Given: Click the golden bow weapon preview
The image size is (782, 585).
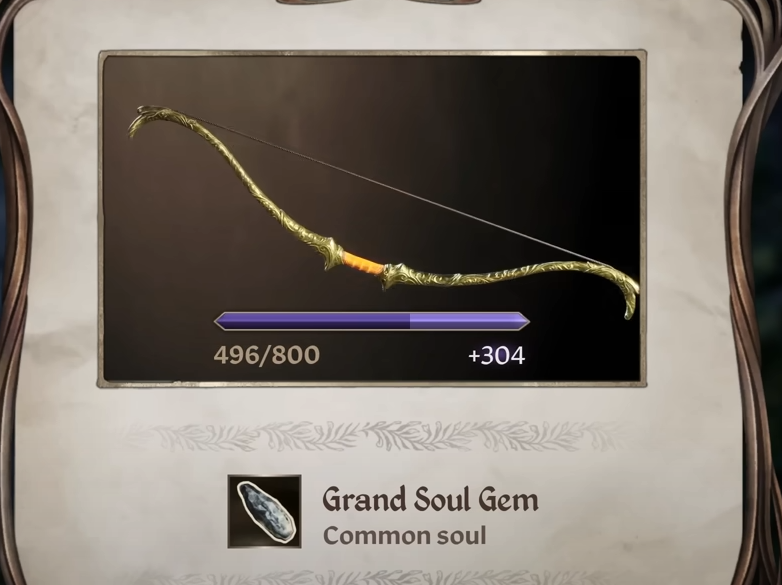Looking at the screenshot, I should click(384, 212).
